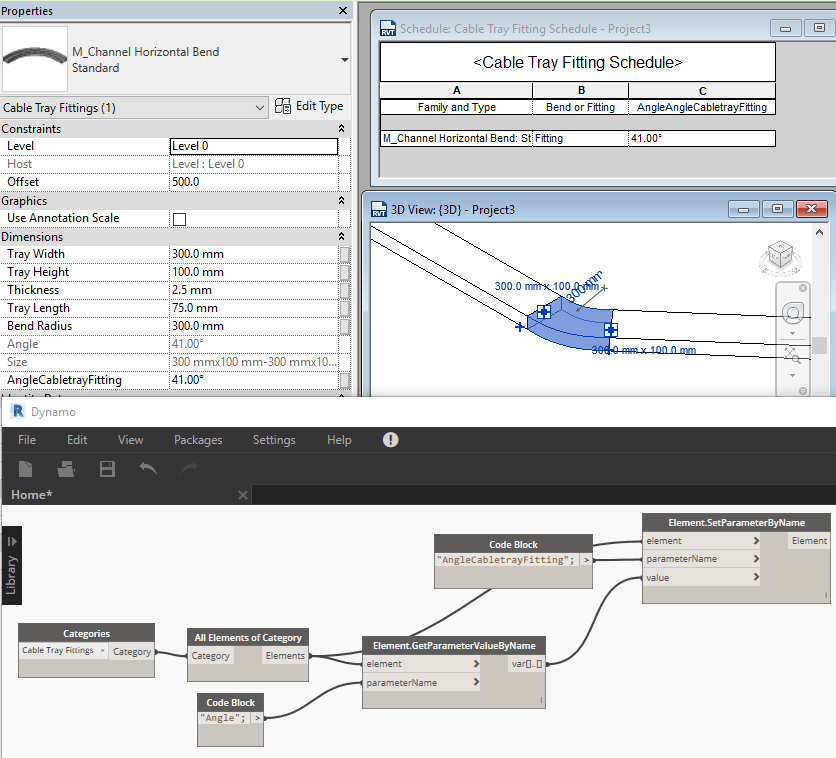This screenshot has width=836, height=758.
Task: Click the schedule cell showing 41.00°
Action: pos(702,139)
